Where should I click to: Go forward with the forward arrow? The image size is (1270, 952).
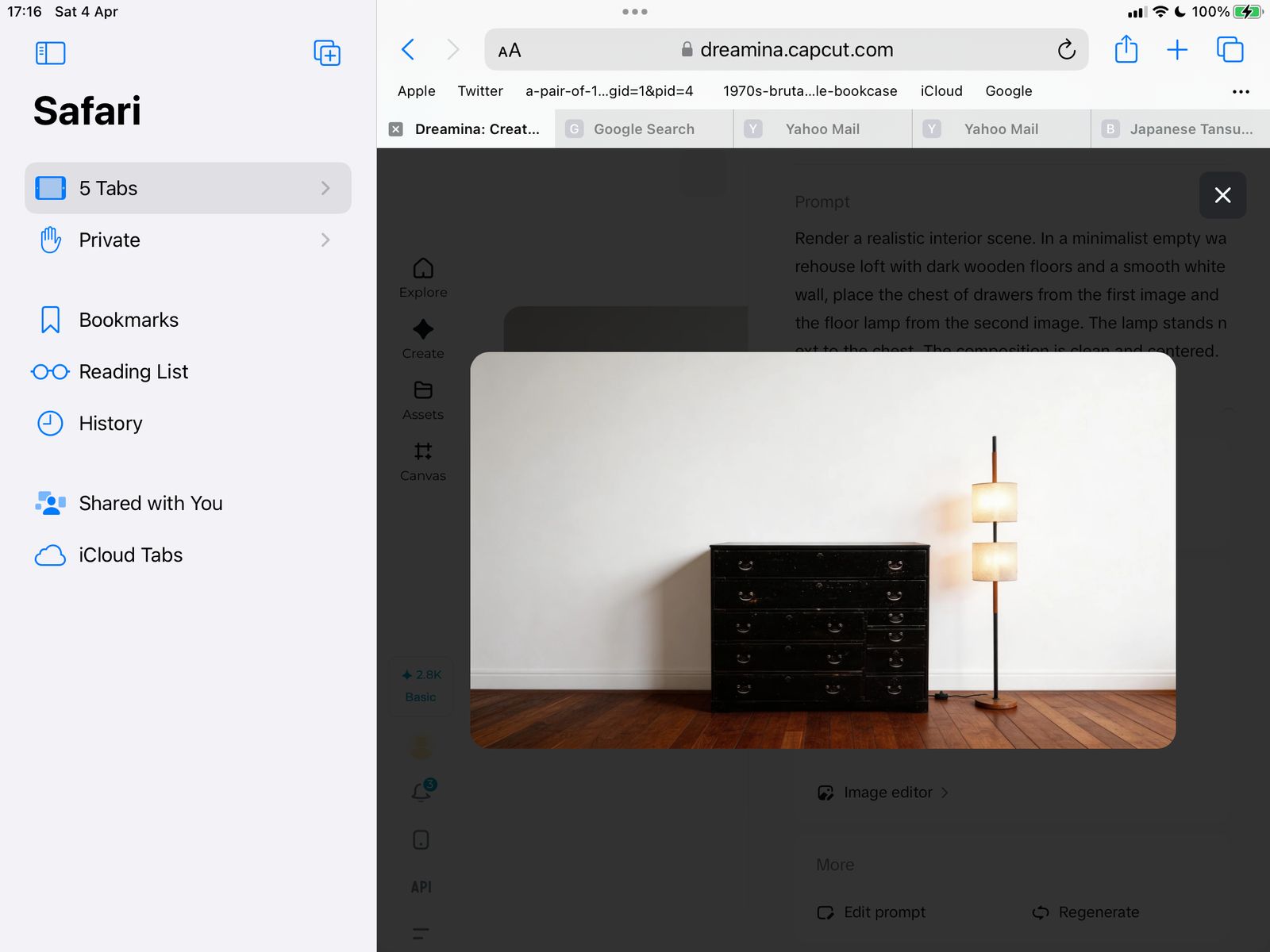453,50
